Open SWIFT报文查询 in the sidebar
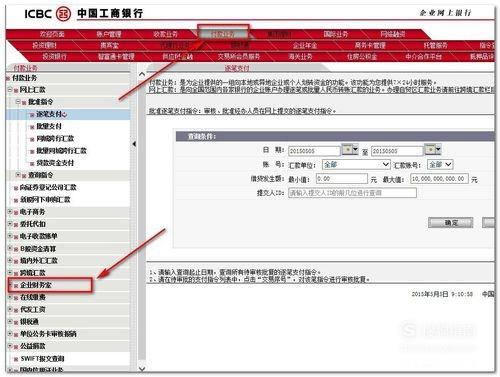Image resolution: width=500 pixels, height=377 pixels. click(x=42, y=359)
